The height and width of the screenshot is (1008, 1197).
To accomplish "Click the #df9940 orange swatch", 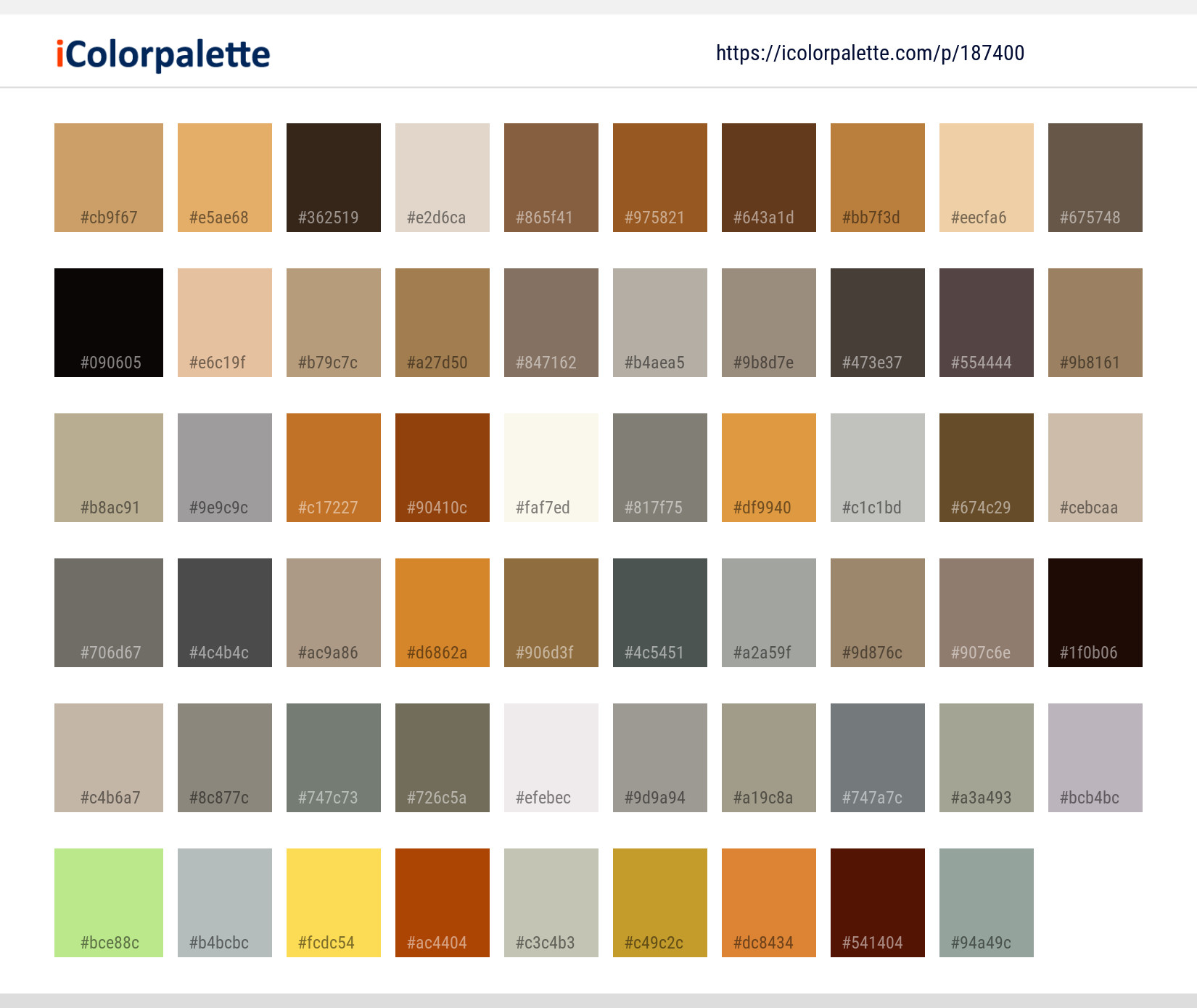I will pos(768,467).
